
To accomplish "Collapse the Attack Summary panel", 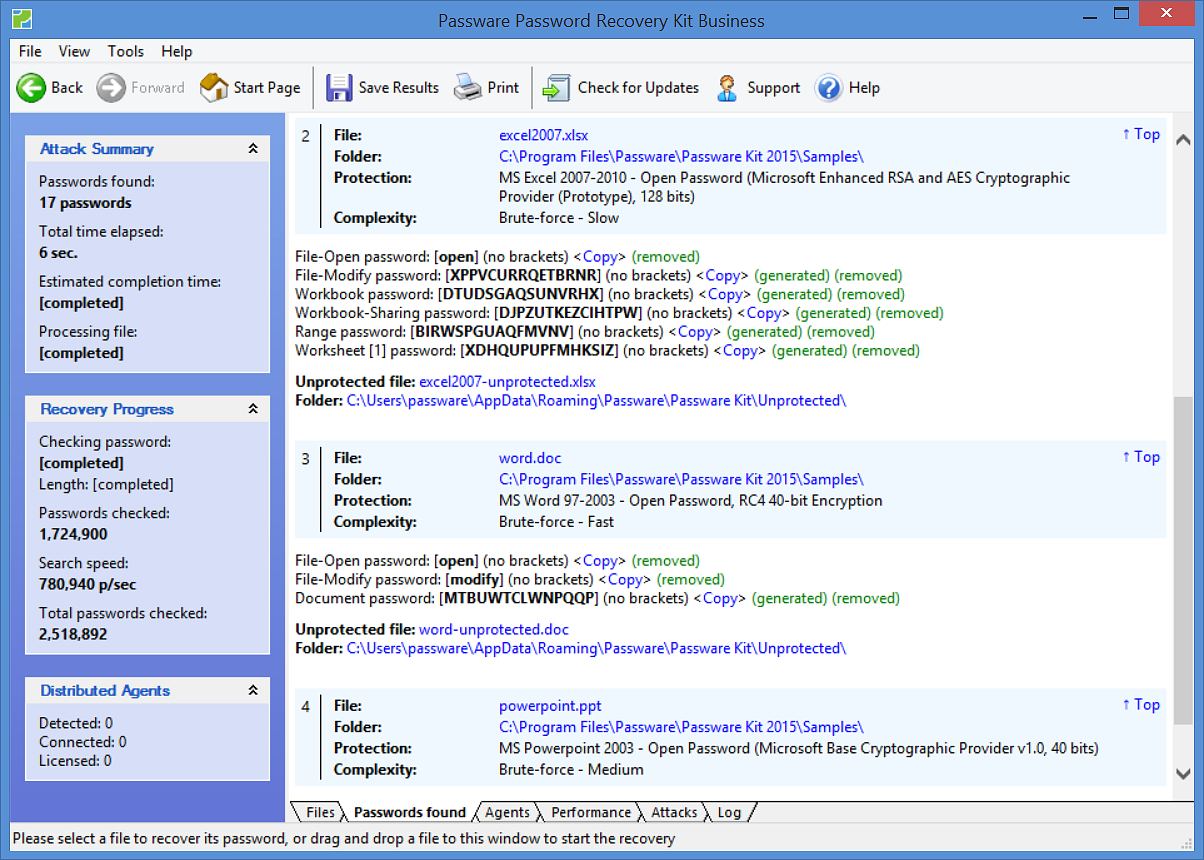I will [253, 149].
